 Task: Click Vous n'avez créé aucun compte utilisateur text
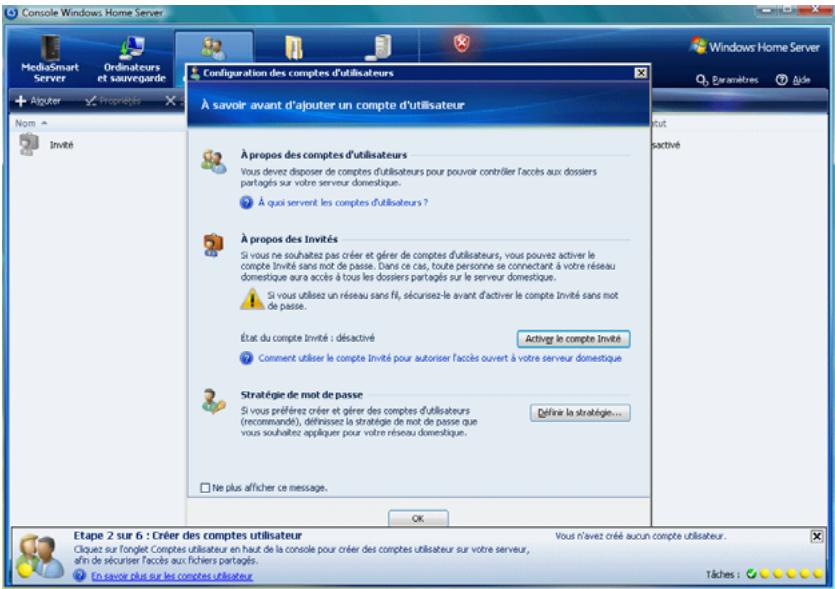tap(640, 536)
